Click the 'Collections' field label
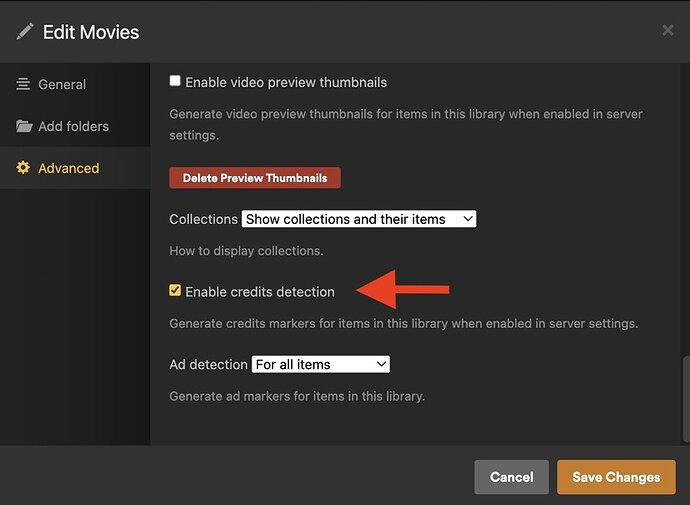Screen dimensions: 690x505 pos(203,219)
